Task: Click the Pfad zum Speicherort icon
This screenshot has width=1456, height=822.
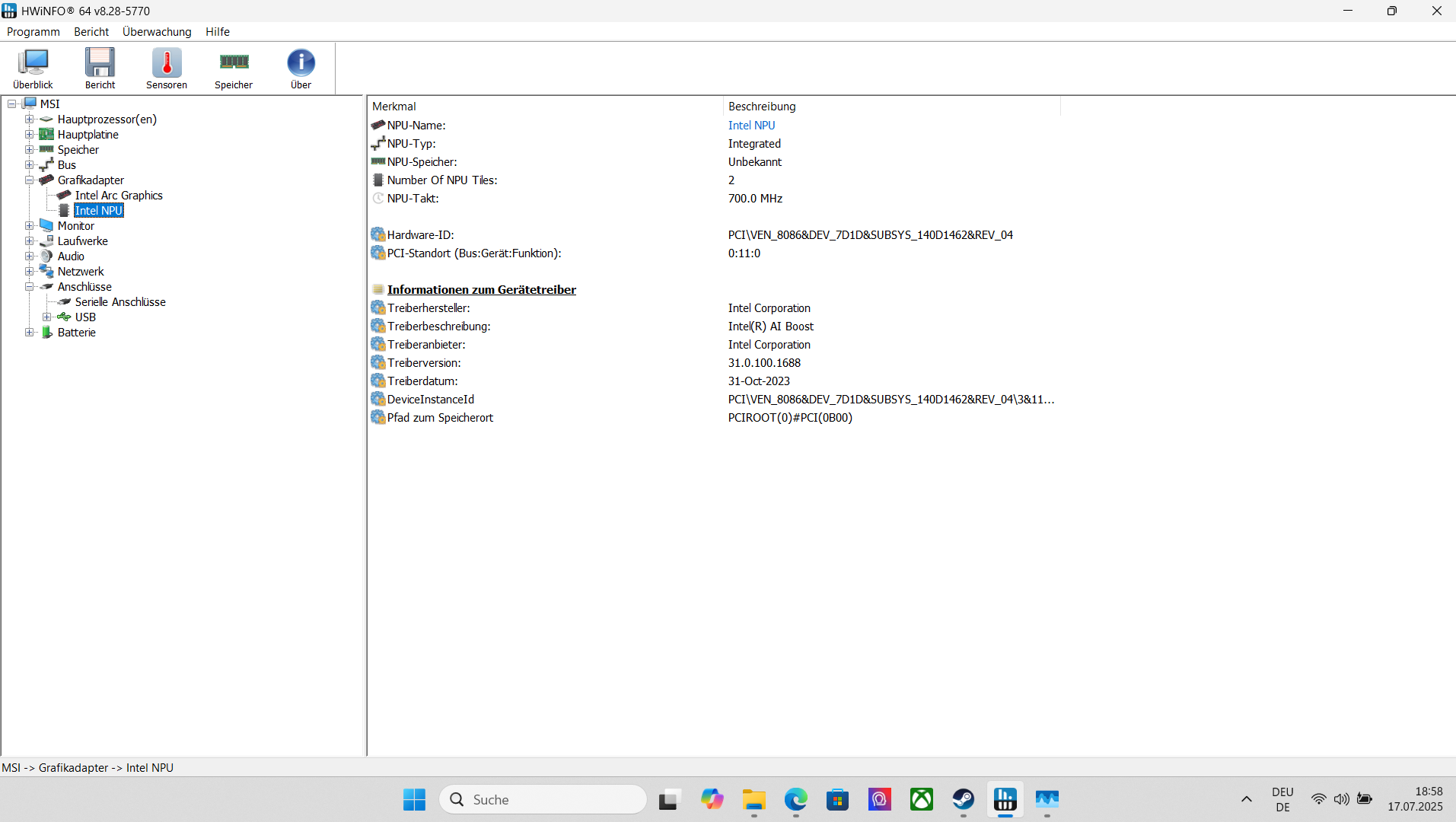Action: point(378,417)
